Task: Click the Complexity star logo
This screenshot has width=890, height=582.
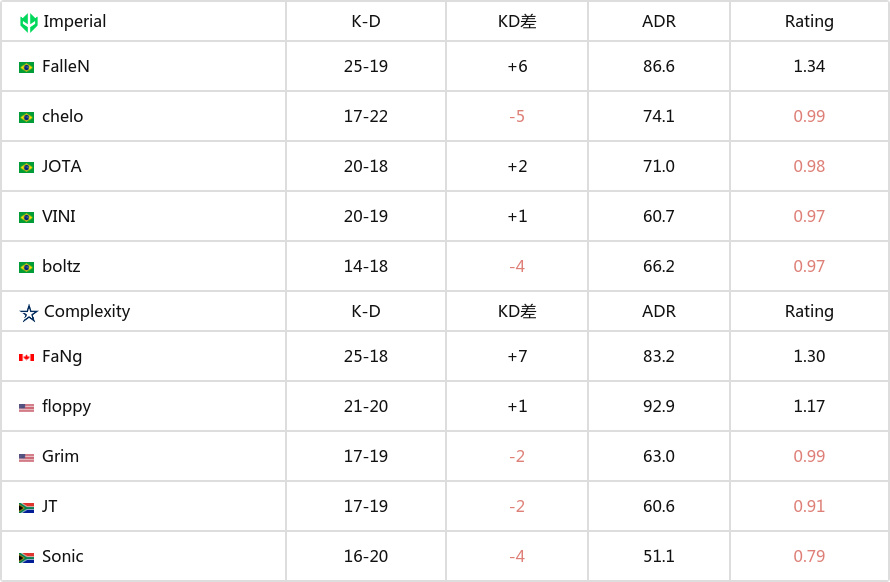Action: (28, 313)
